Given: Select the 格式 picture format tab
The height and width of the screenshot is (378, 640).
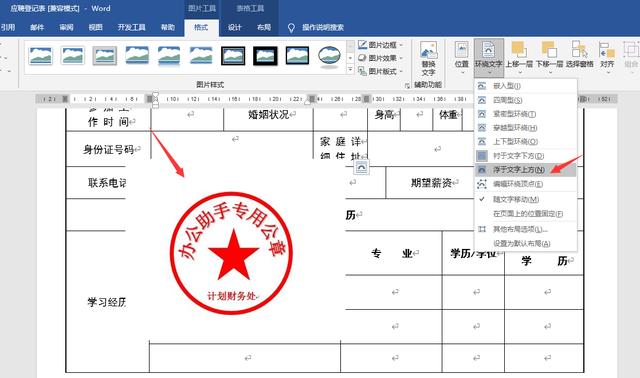Looking at the screenshot, I should point(201,27).
